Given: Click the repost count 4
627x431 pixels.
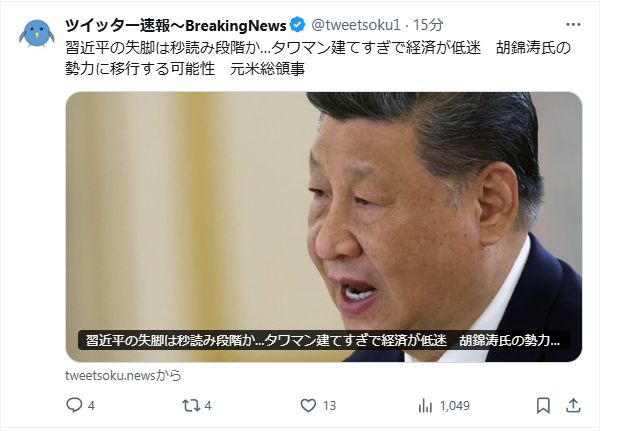Looking at the screenshot, I should coord(208,406).
